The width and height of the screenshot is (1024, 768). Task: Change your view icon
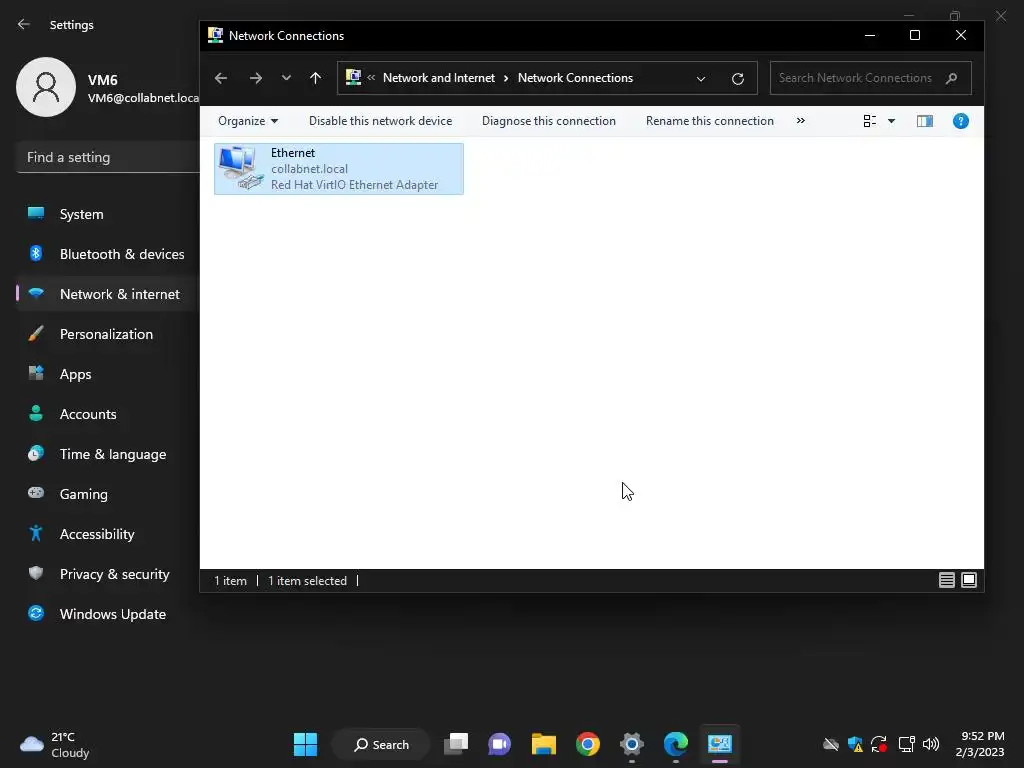pyautogui.click(x=870, y=121)
